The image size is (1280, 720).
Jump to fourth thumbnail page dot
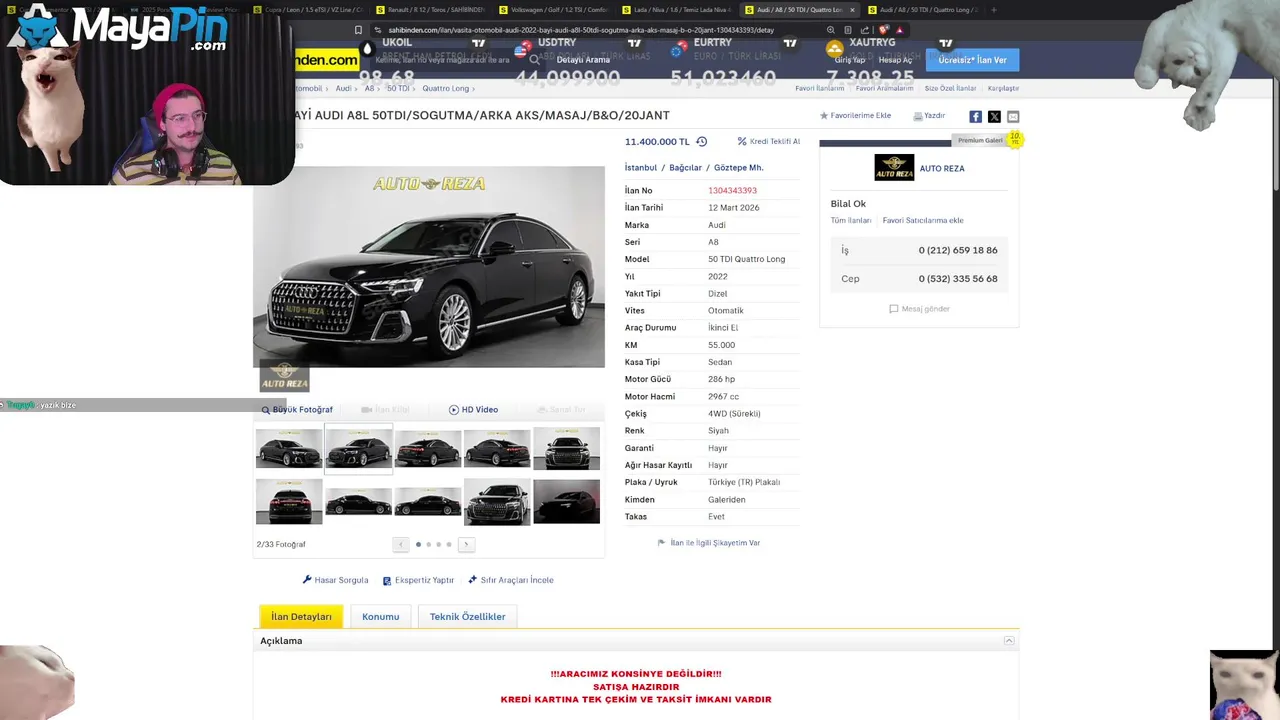point(448,544)
